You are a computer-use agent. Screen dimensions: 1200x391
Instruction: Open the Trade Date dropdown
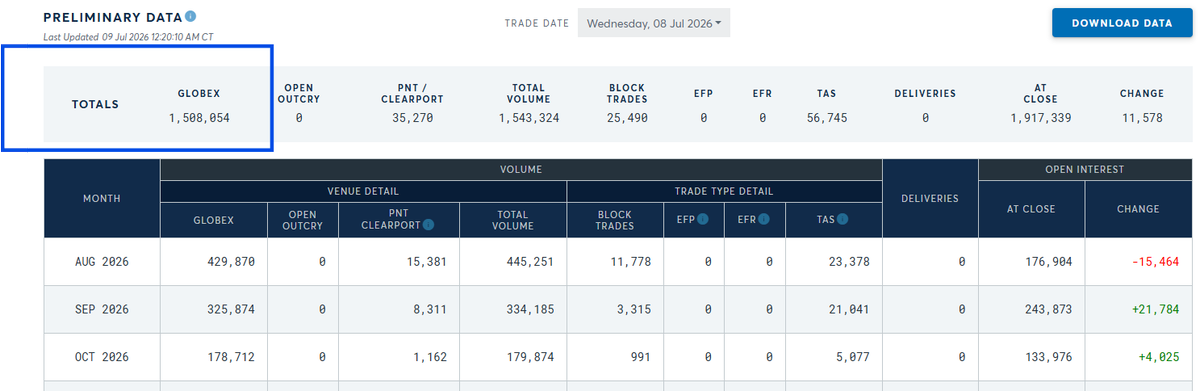click(x=654, y=23)
